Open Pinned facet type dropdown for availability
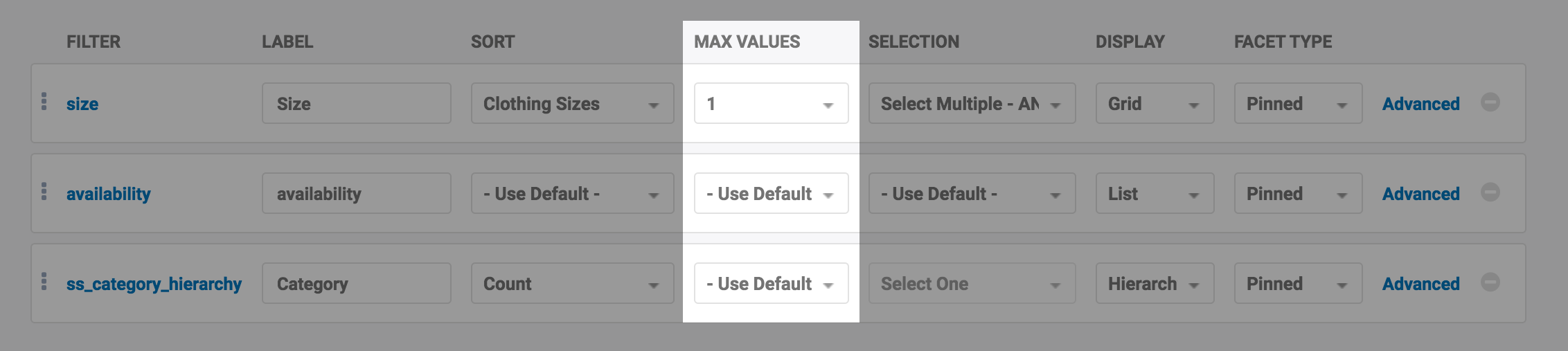This screenshot has height=351, width=1568. tap(1298, 194)
